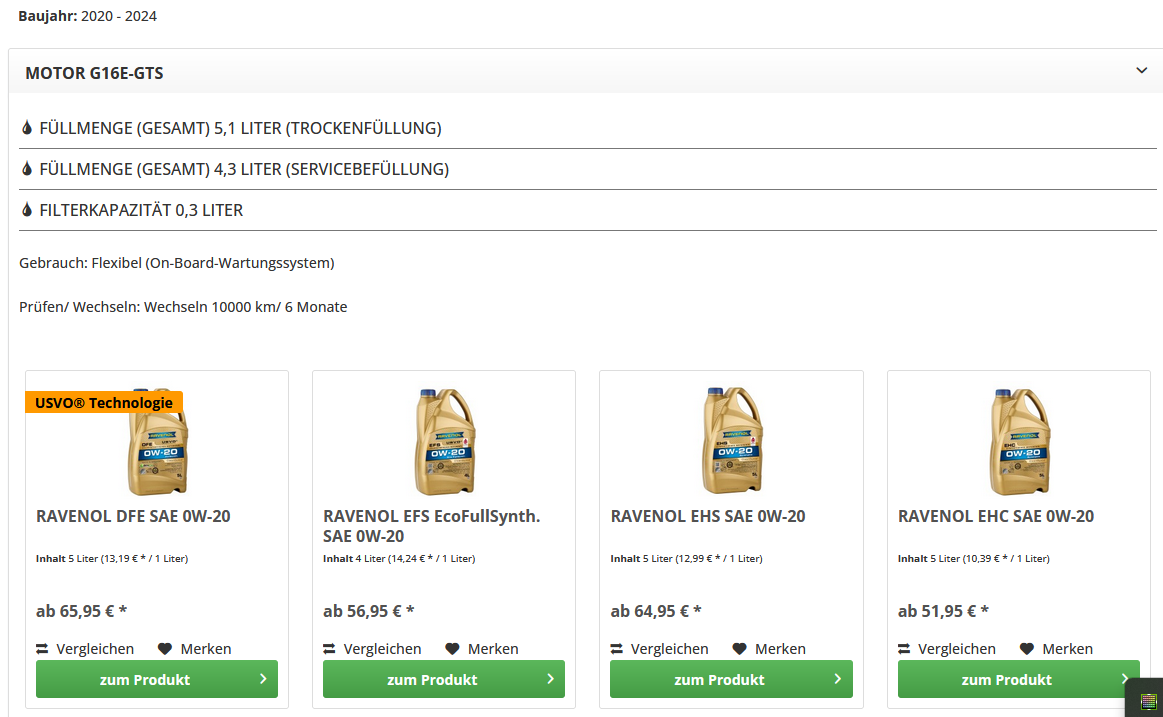Open the dark widget icon at bottom-right corner
Screen dimensions: 1163x717
[x=1148, y=701]
